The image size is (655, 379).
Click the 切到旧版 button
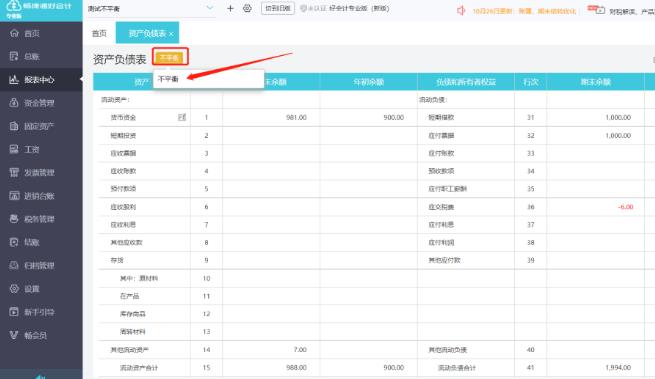click(277, 8)
